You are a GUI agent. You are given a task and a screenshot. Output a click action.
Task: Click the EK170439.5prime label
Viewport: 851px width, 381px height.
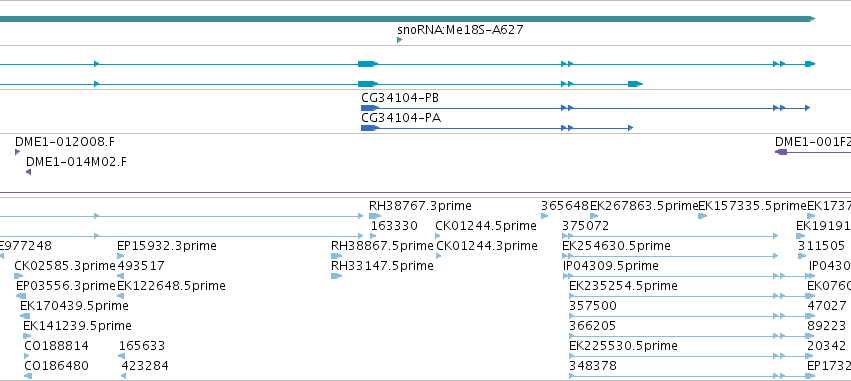coord(74,306)
